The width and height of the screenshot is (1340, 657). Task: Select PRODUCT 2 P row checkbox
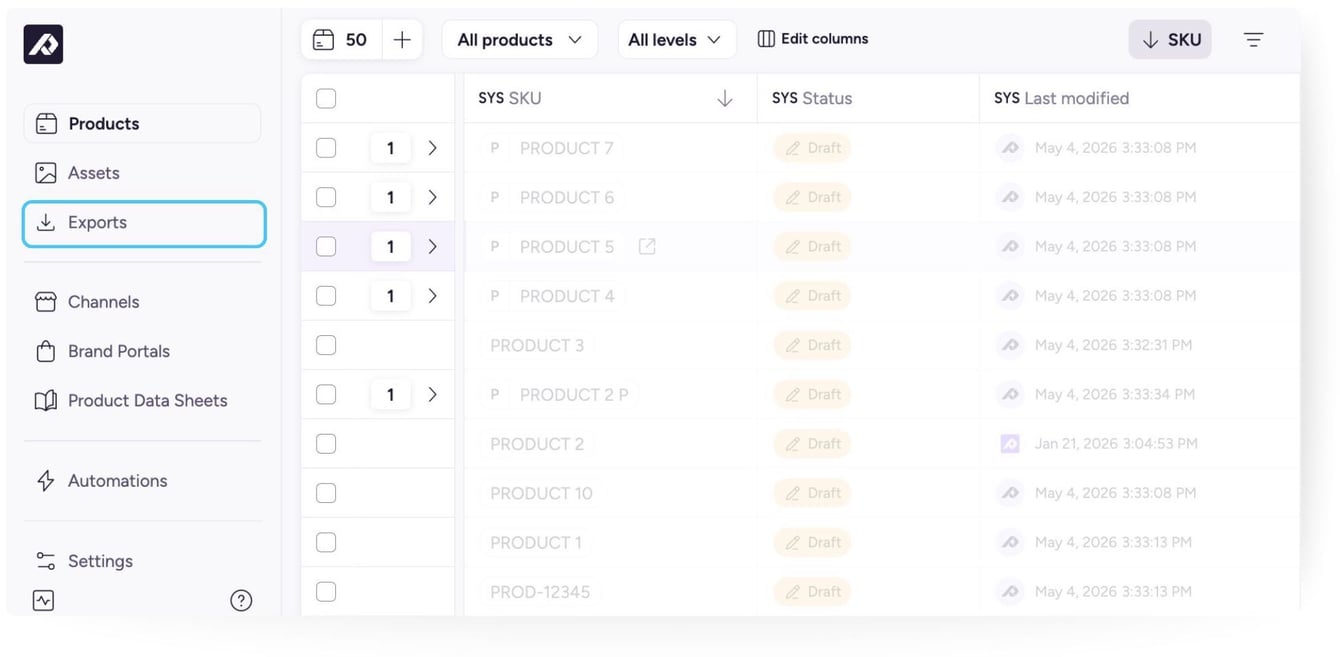(326, 395)
